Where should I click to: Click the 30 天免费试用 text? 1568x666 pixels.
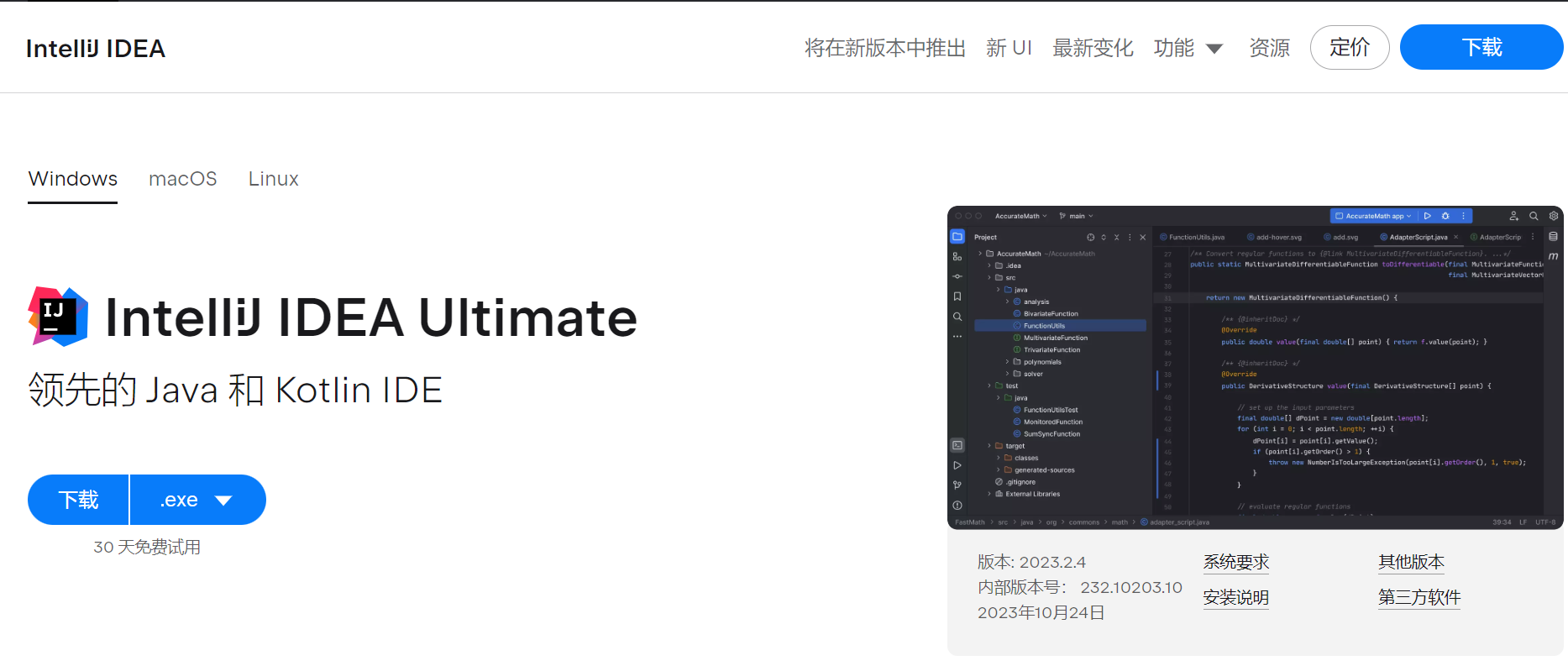click(x=147, y=548)
